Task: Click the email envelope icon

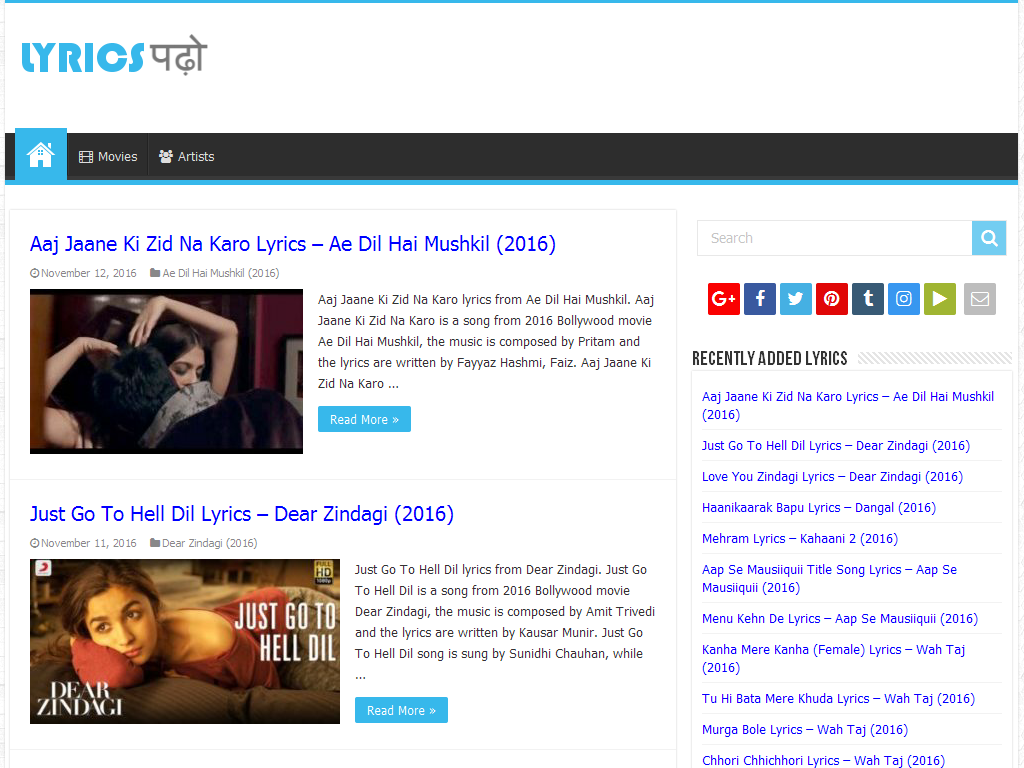Action: pyautogui.click(x=980, y=299)
